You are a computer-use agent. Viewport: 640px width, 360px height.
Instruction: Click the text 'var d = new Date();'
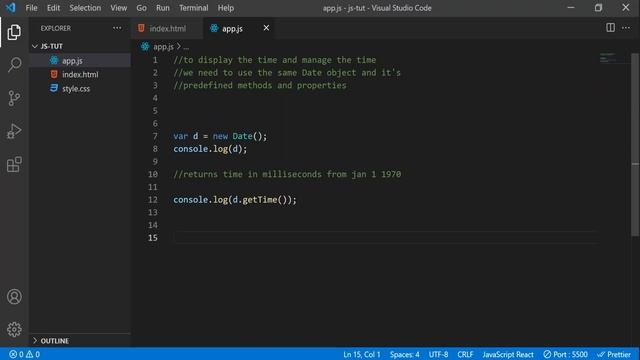[x=220, y=136]
